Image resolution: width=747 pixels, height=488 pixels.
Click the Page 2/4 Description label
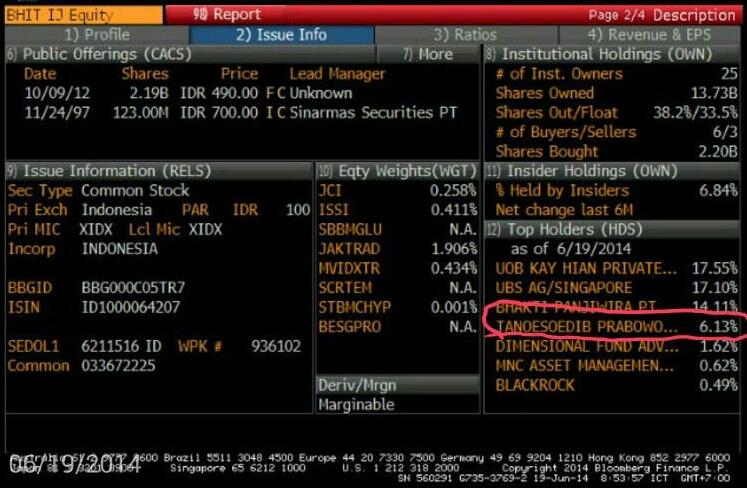(x=662, y=15)
